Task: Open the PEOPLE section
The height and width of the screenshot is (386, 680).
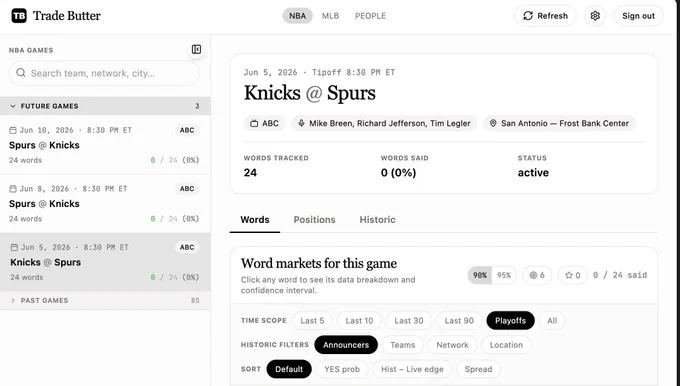Action: tap(370, 16)
